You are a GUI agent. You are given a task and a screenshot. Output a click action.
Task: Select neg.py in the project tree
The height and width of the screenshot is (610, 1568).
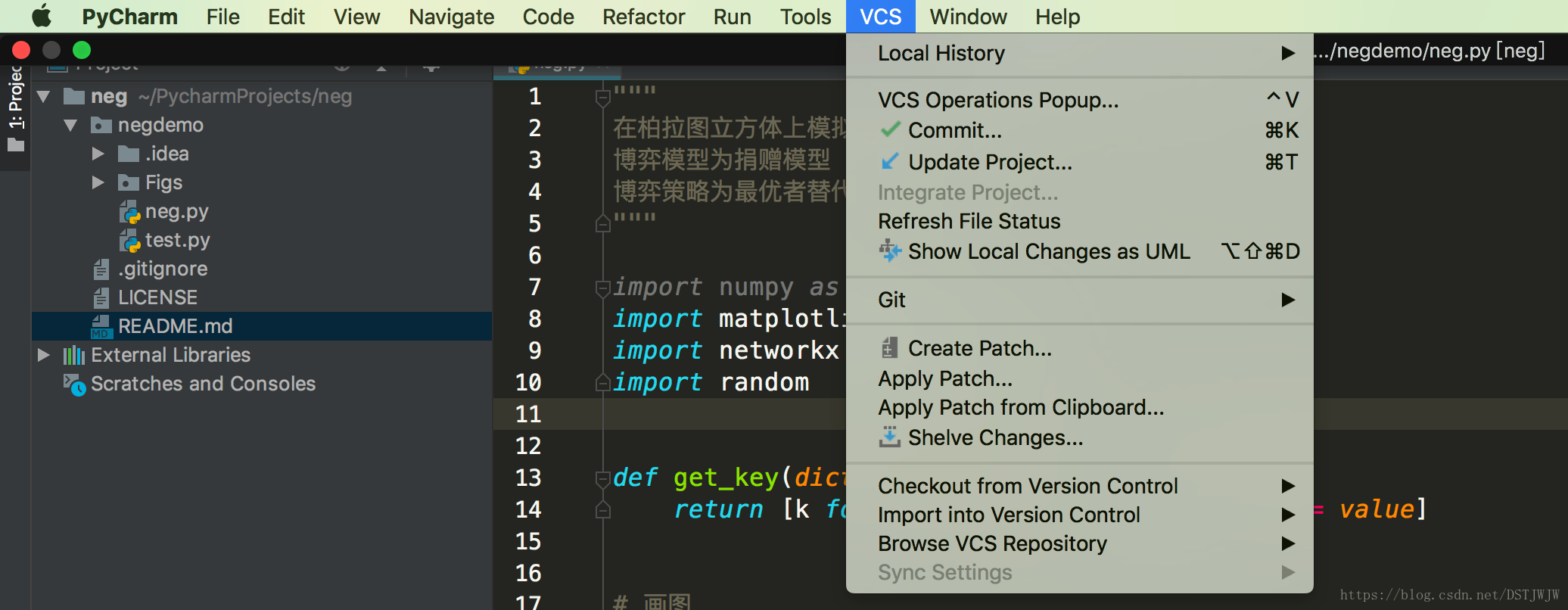[176, 211]
